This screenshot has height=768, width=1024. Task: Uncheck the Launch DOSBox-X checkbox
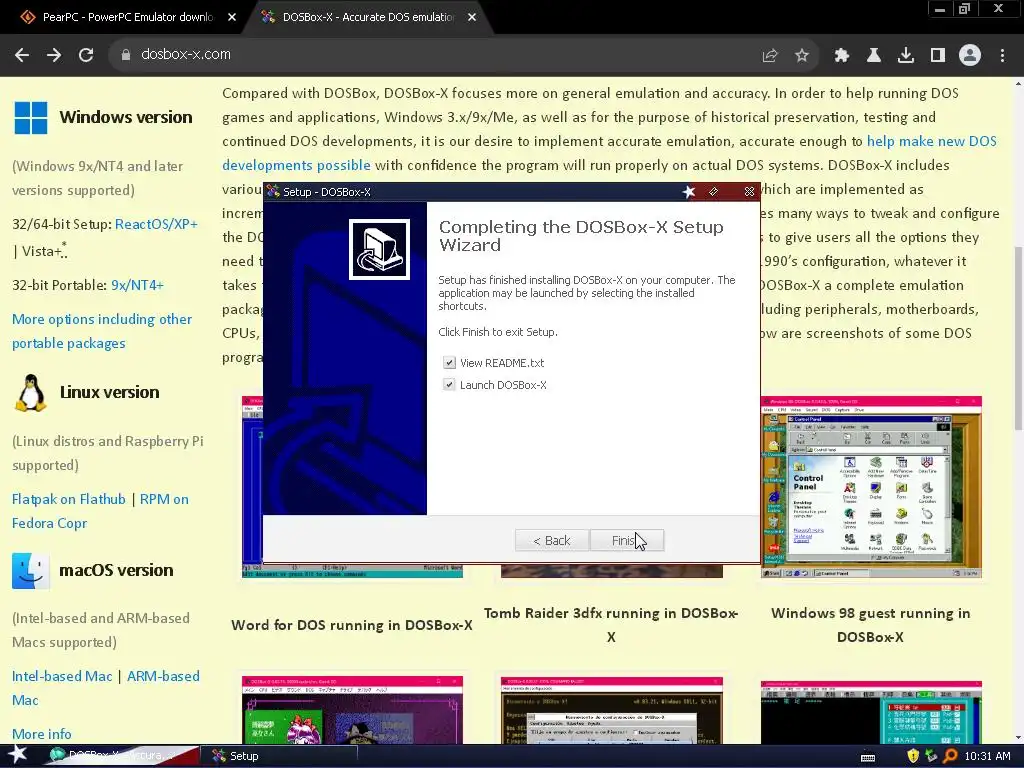[449, 385]
